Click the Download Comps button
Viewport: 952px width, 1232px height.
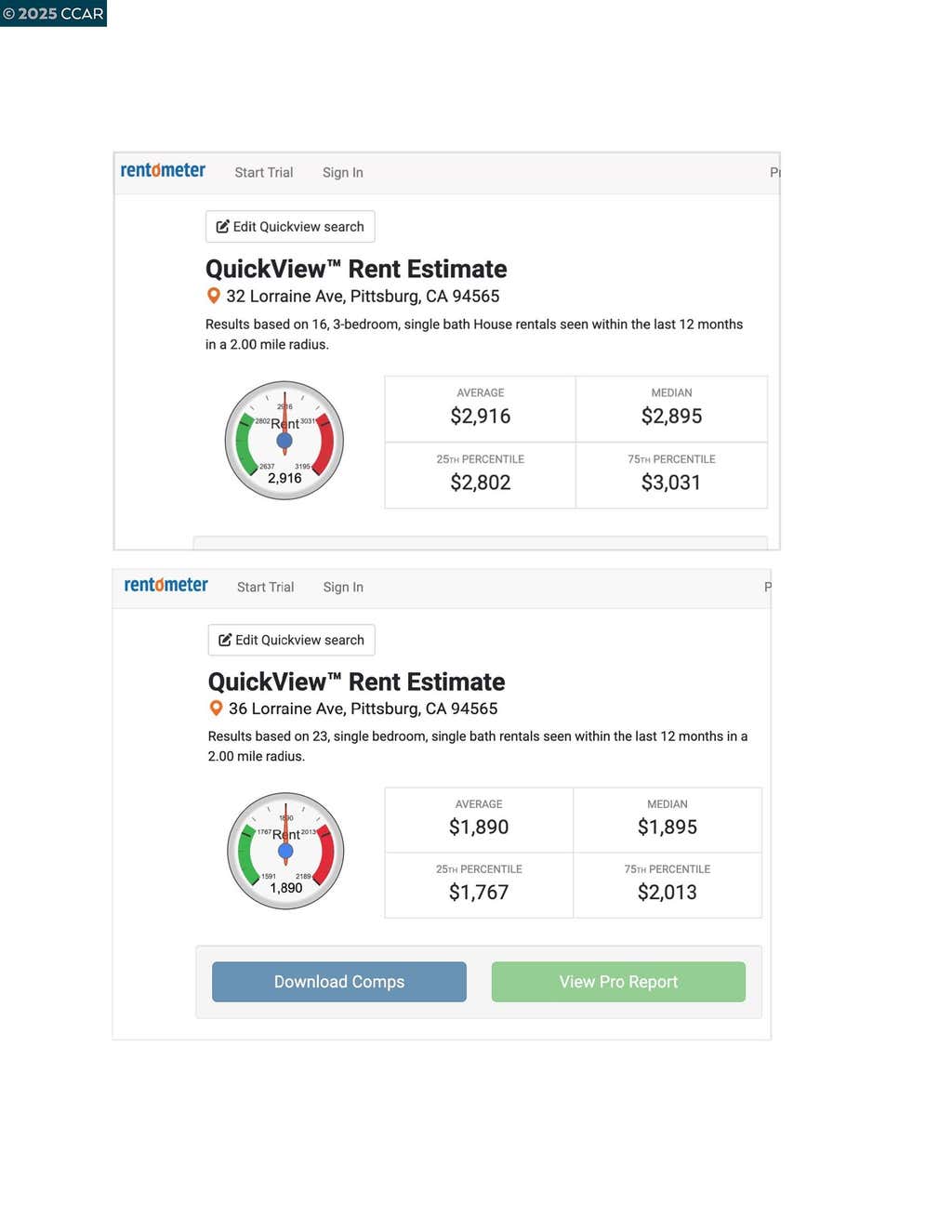[339, 982]
